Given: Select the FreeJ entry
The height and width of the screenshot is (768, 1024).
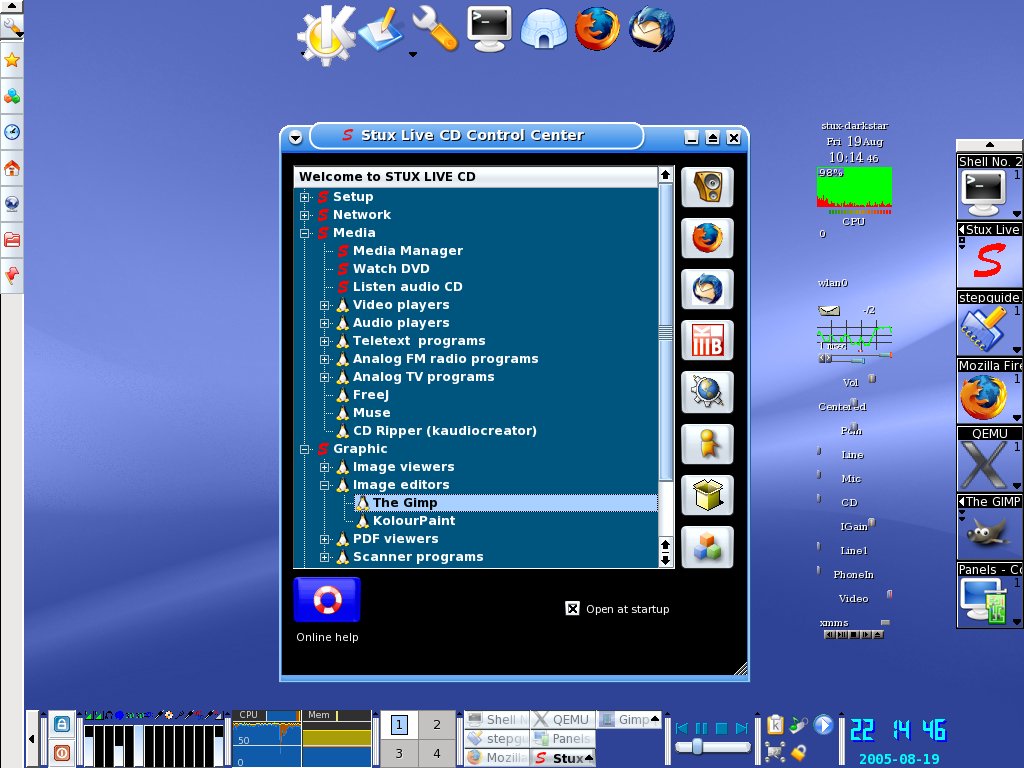Looking at the screenshot, I should coord(370,394).
